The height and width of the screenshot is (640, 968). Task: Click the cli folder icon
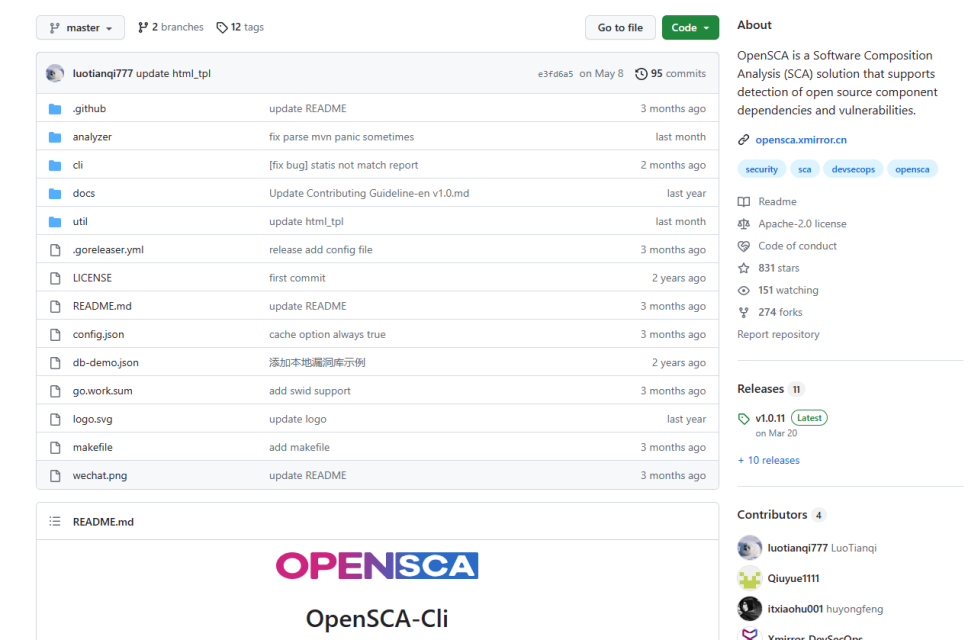coord(55,165)
